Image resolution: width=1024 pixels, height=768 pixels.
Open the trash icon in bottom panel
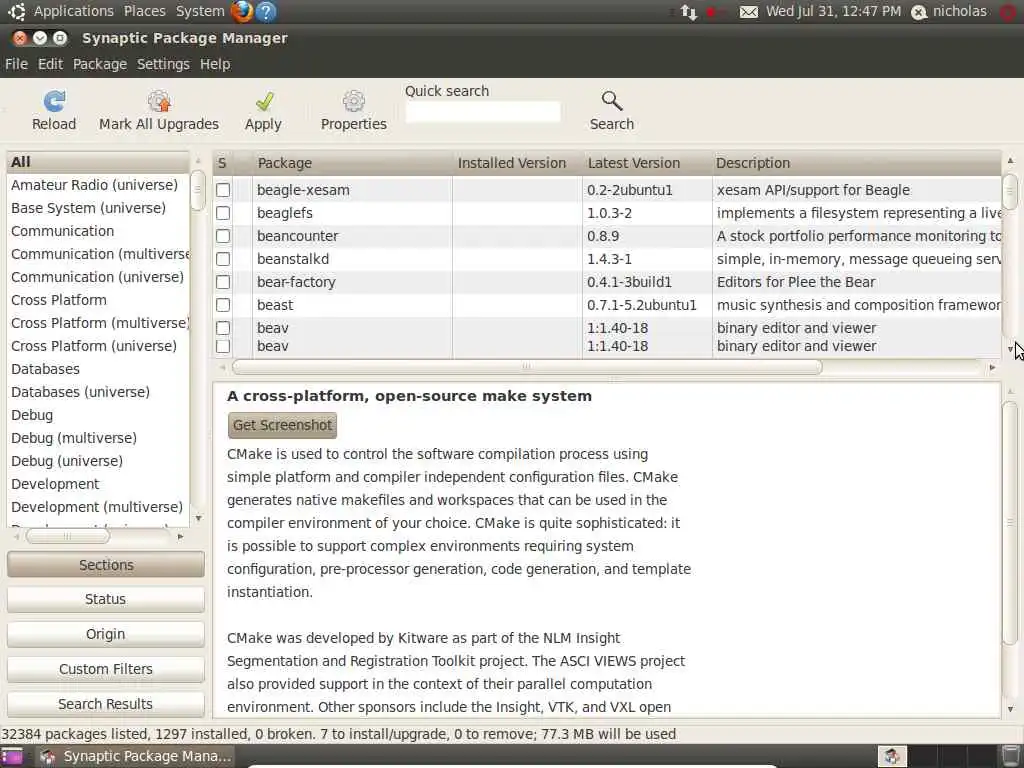[1011, 756]
